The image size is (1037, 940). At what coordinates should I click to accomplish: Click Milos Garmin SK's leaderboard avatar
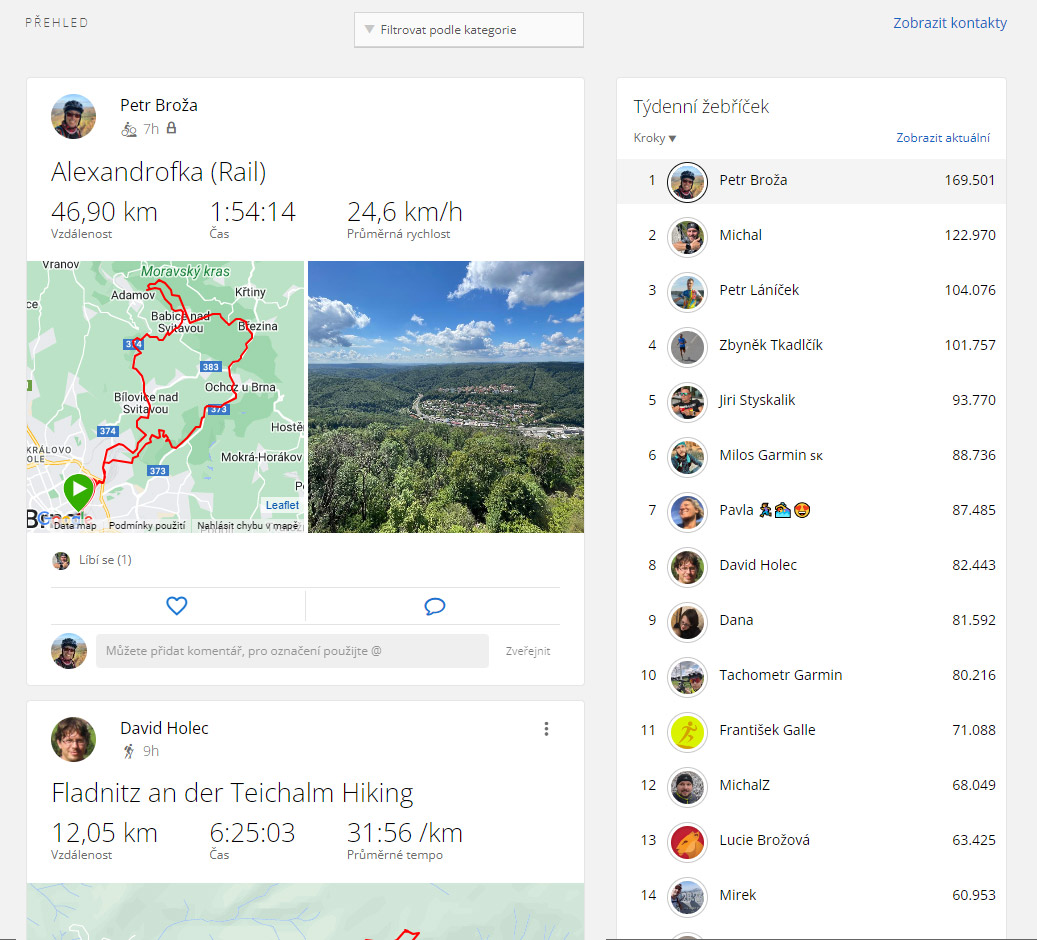pyautogui.click(x=687, y=456)
